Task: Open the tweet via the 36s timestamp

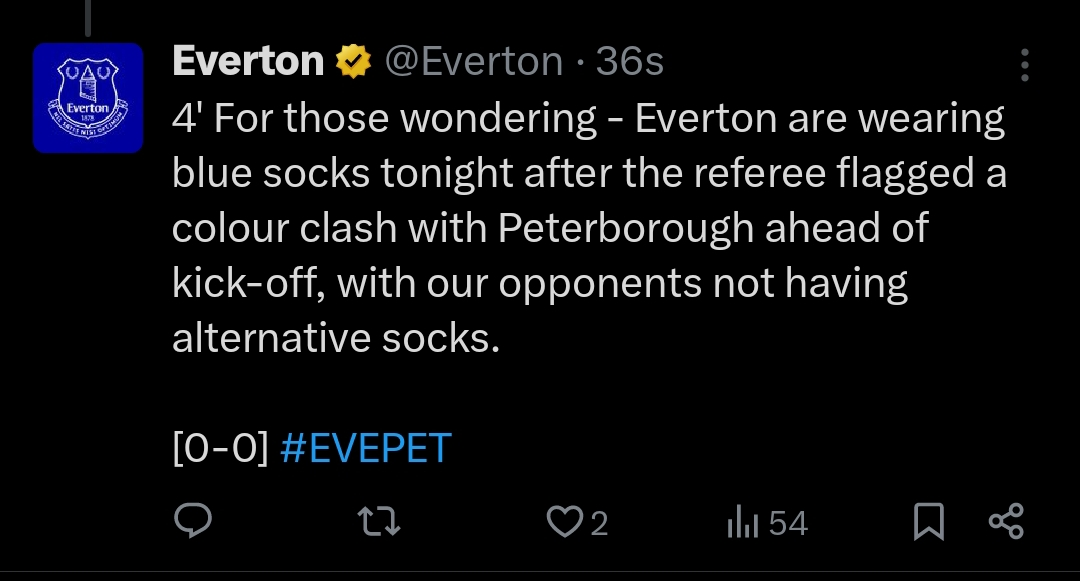Action: (630, 61)
